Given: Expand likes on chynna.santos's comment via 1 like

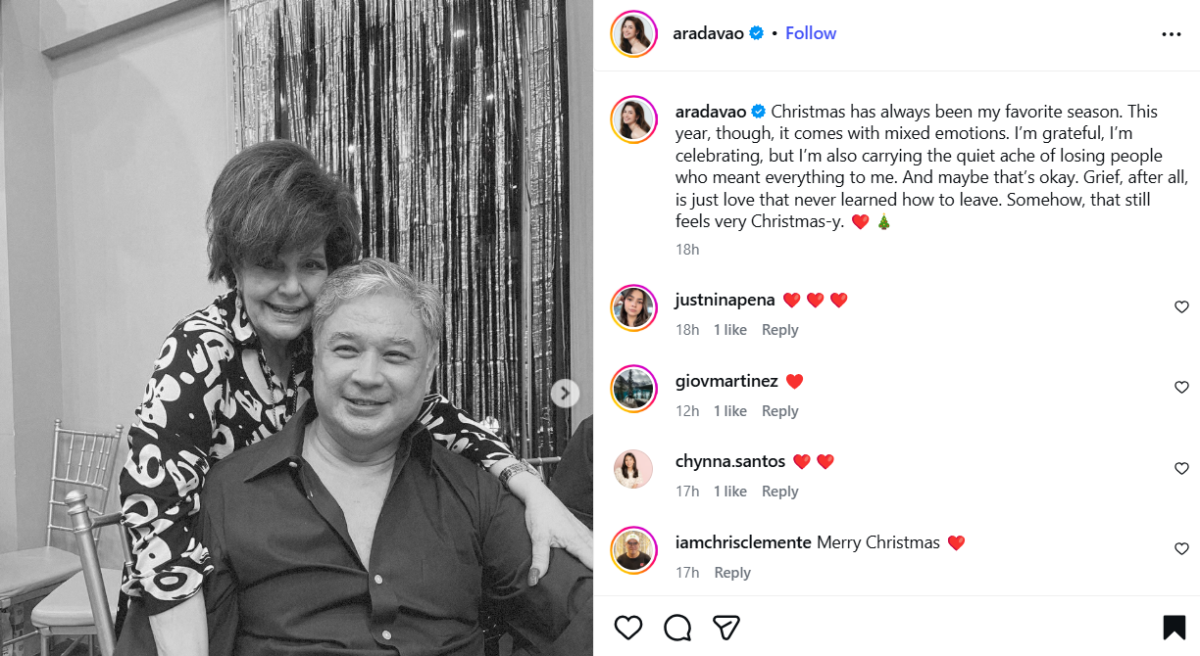Looking at the screenshot, I should tap(730, 491).
